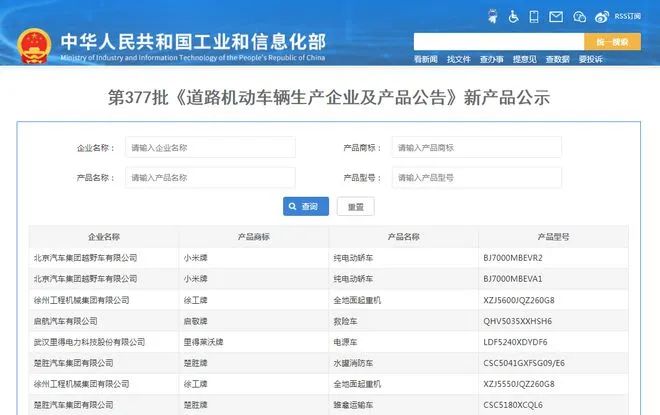Open the 要投诉 menu item

pos(591,59)
